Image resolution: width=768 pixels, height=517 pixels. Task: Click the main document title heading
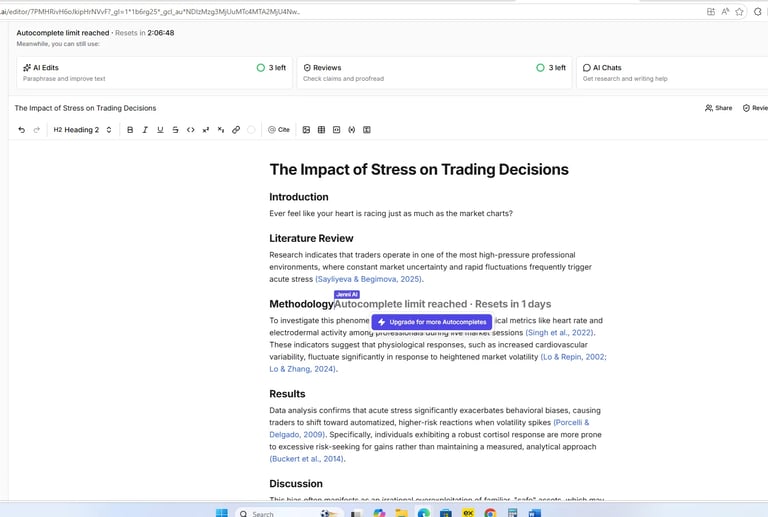[x=419, y=169]
